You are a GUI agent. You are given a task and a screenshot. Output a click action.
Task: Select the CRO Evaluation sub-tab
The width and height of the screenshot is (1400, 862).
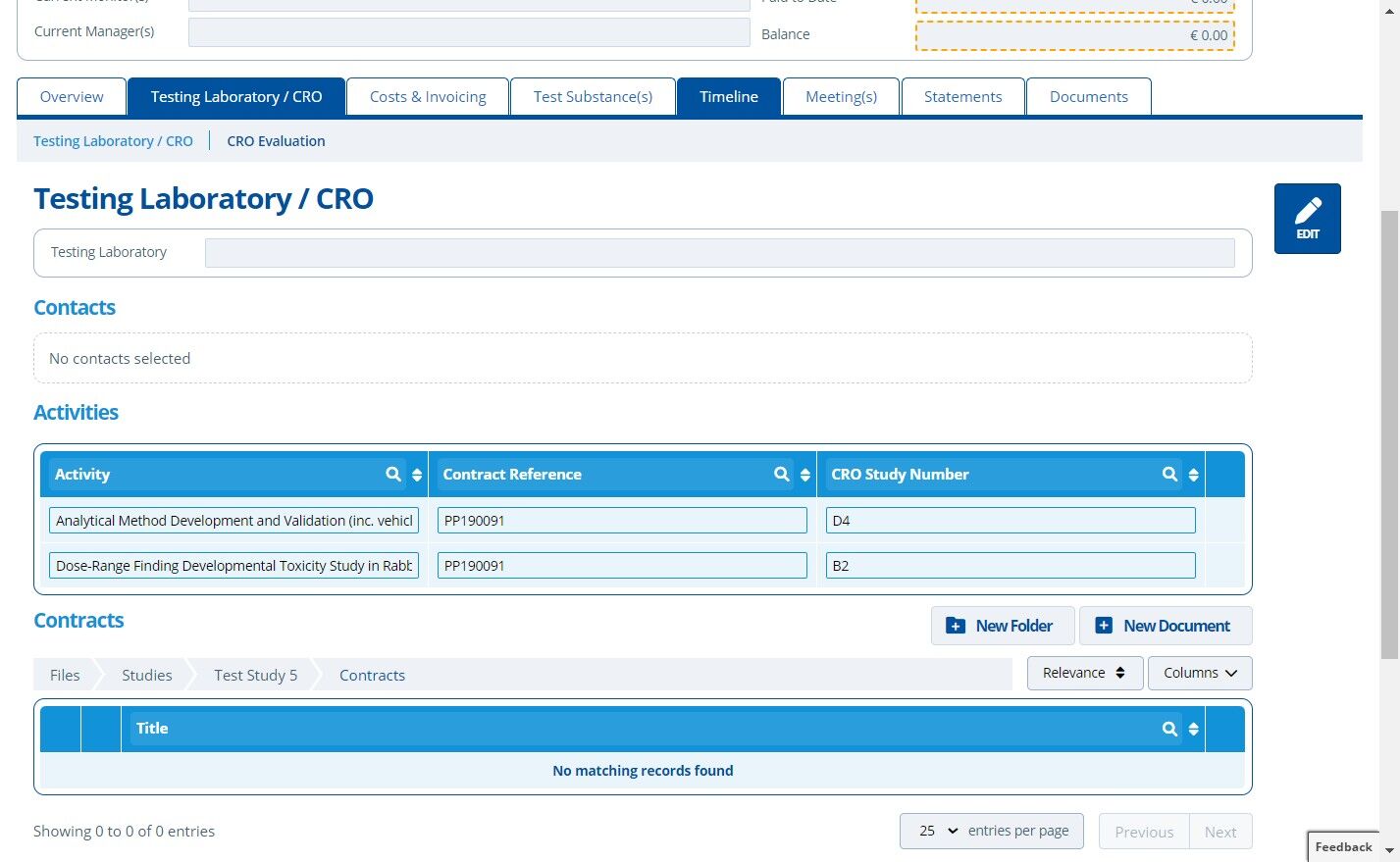pos(276,141)
